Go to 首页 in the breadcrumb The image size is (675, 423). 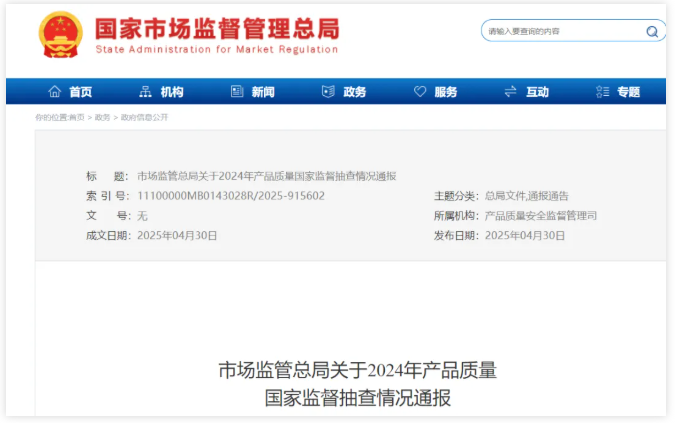pos(77,117)
